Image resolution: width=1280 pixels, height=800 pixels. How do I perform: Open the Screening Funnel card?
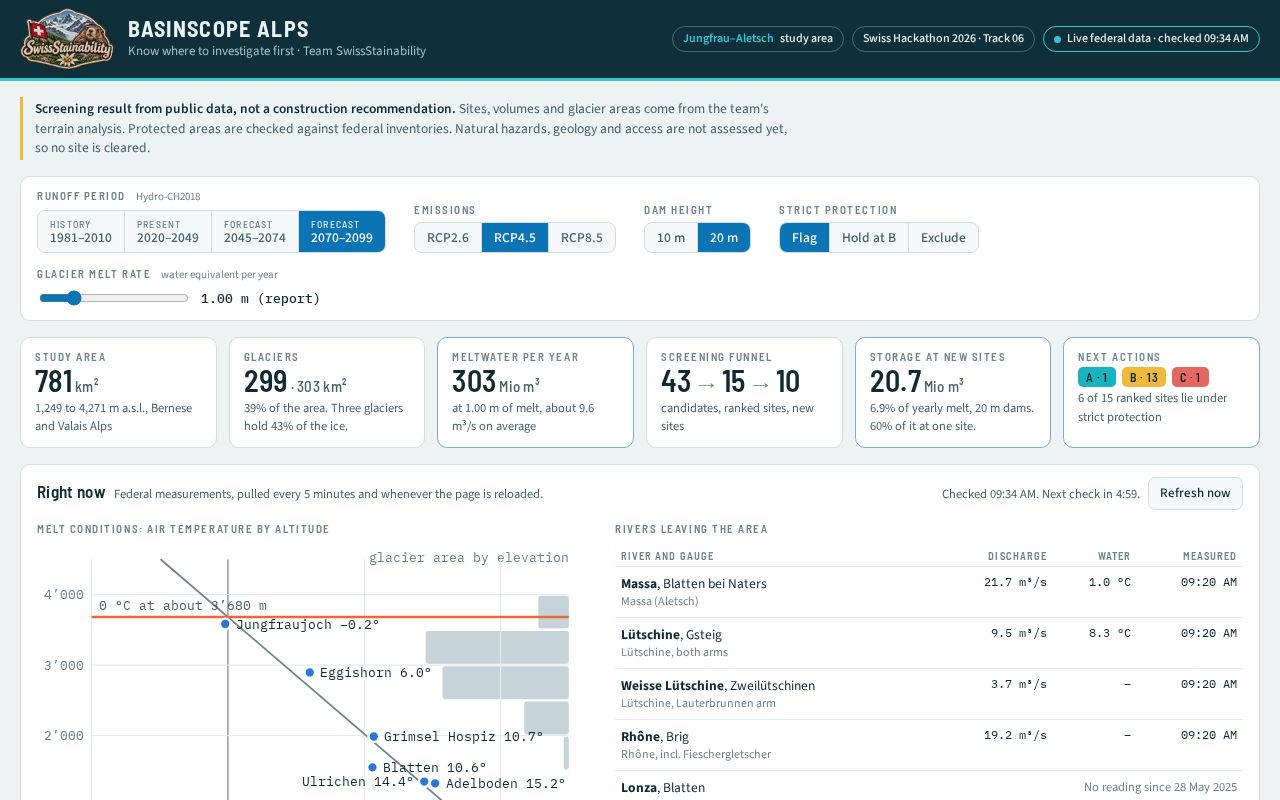744,392
